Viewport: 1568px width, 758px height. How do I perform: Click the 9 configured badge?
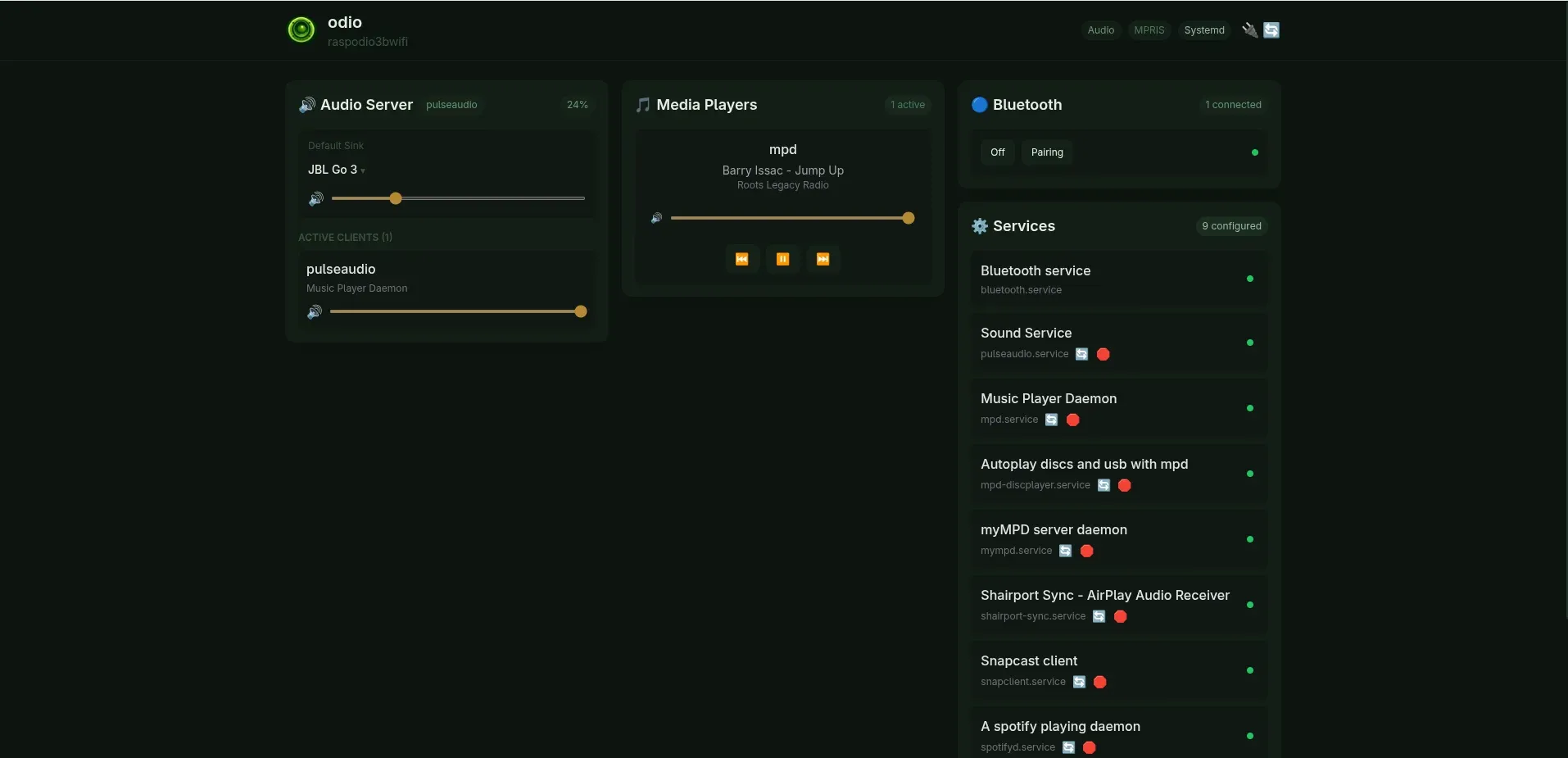[1231, 226]
